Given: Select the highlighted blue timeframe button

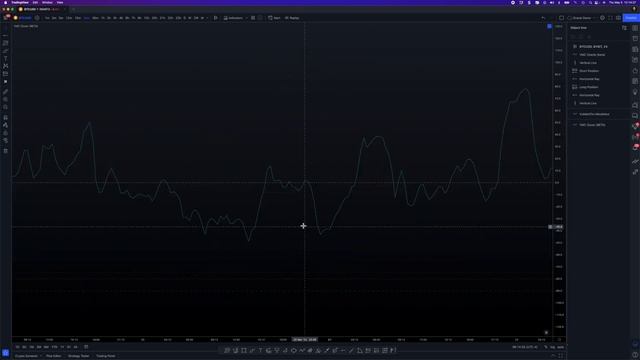Looking at the screenshot, I should (x=87, y=18).
